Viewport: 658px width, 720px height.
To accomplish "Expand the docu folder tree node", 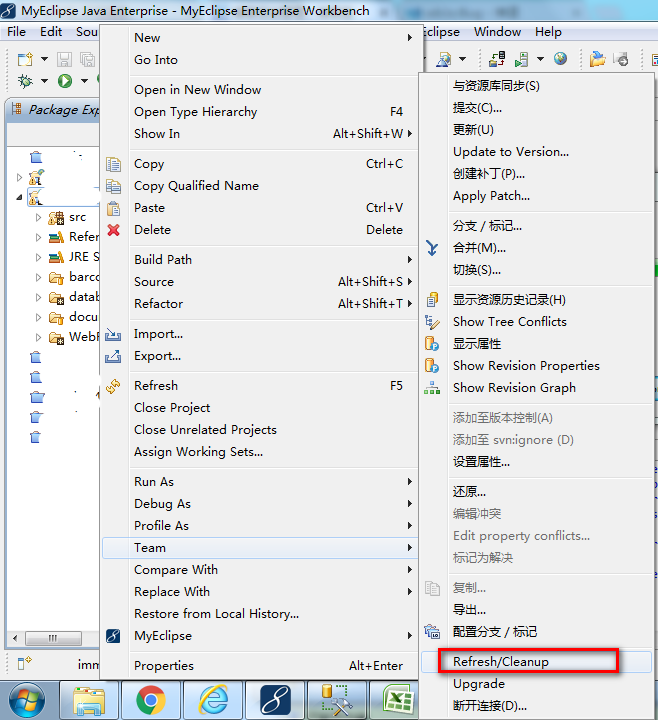I will (39, 317).
